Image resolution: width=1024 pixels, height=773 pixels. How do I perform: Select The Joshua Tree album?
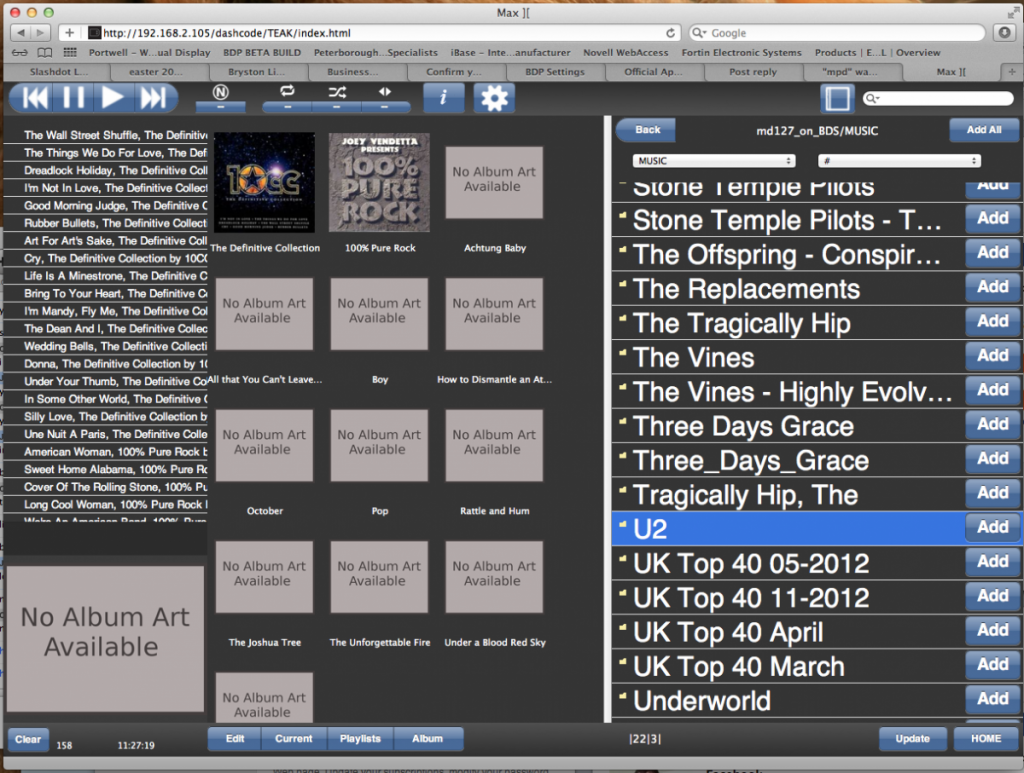[264, 576]
